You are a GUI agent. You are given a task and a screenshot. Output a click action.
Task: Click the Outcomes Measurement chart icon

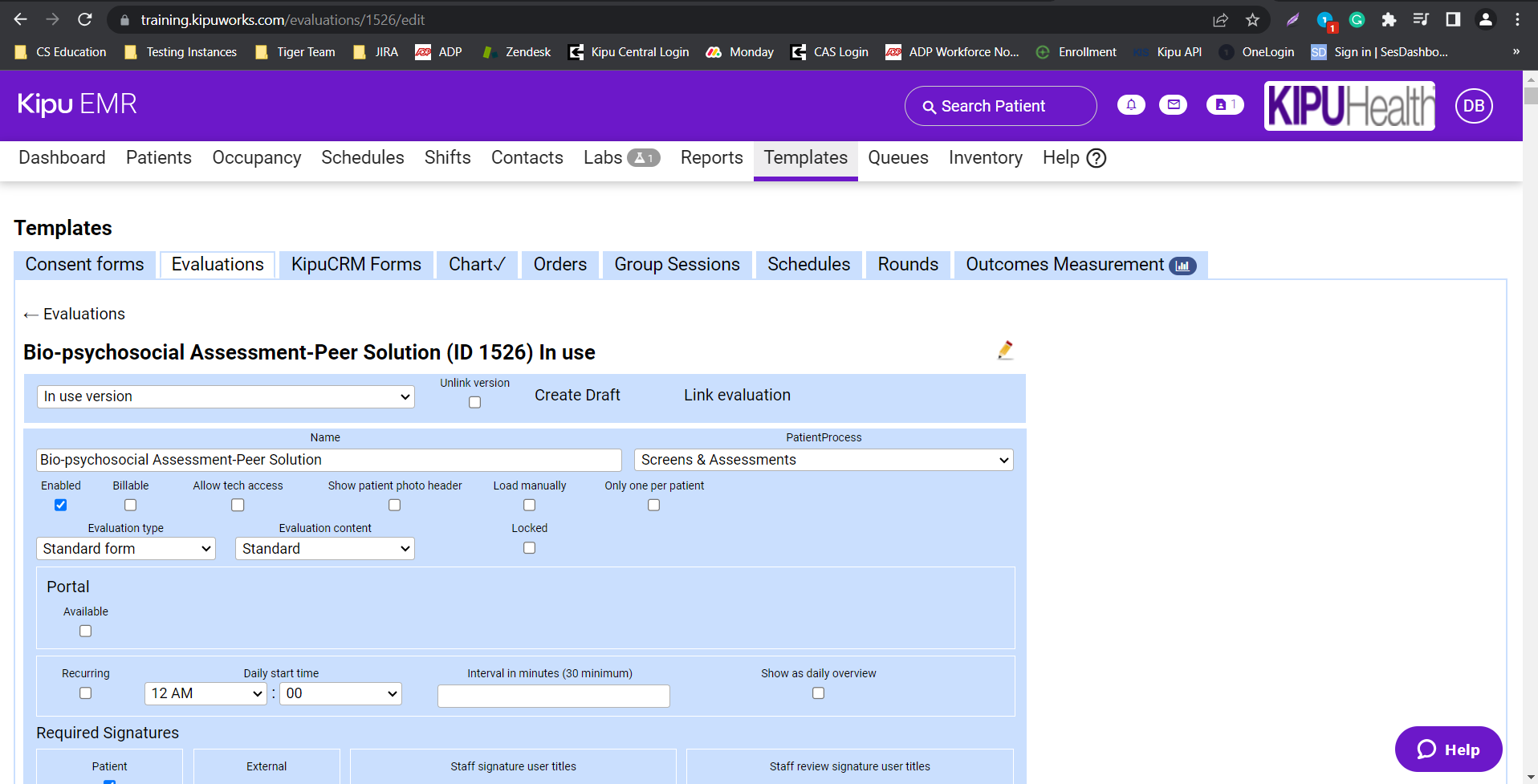[1182, 266]
